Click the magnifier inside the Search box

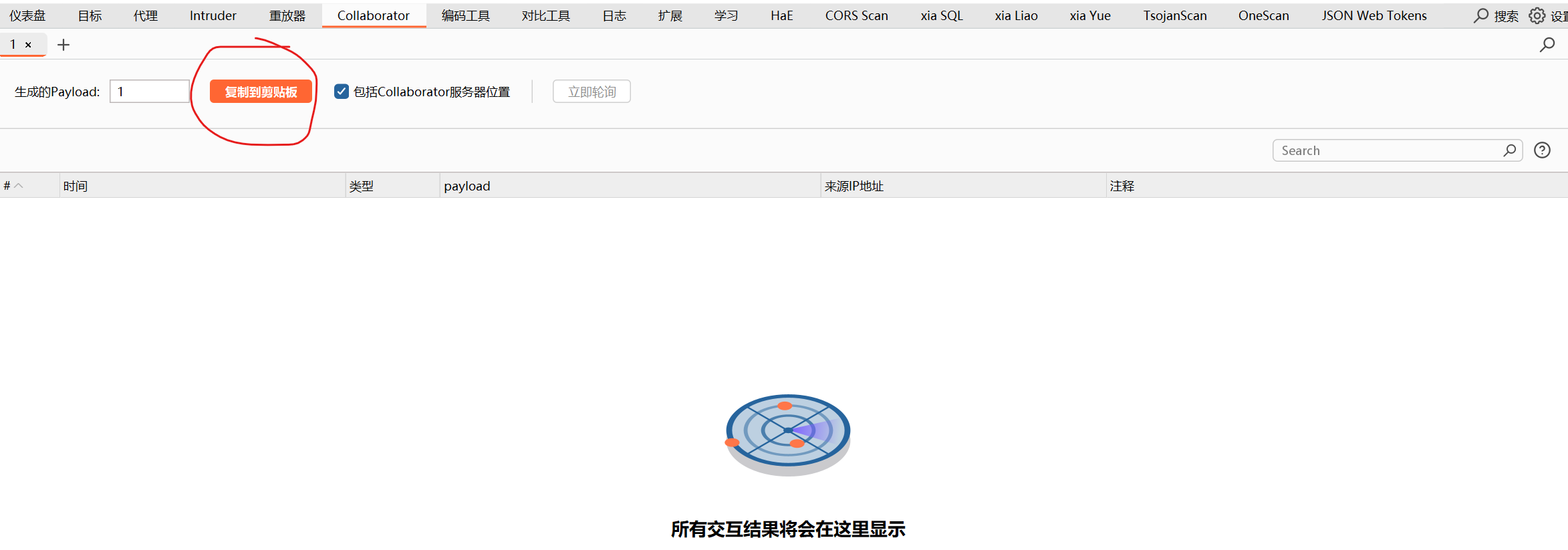pyautogui.click(x=1509, y=150)
